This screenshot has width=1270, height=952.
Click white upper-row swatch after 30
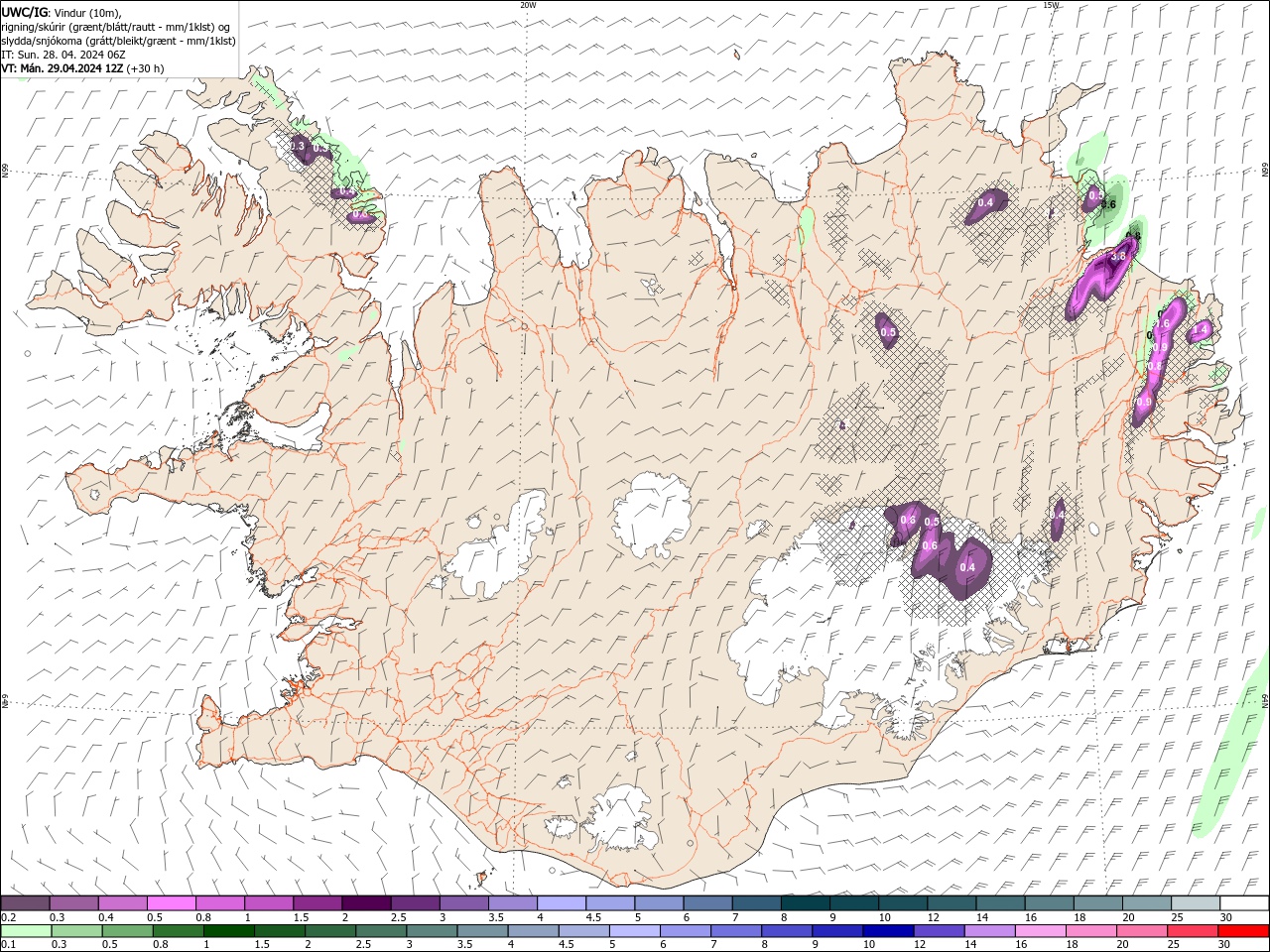1244,903
